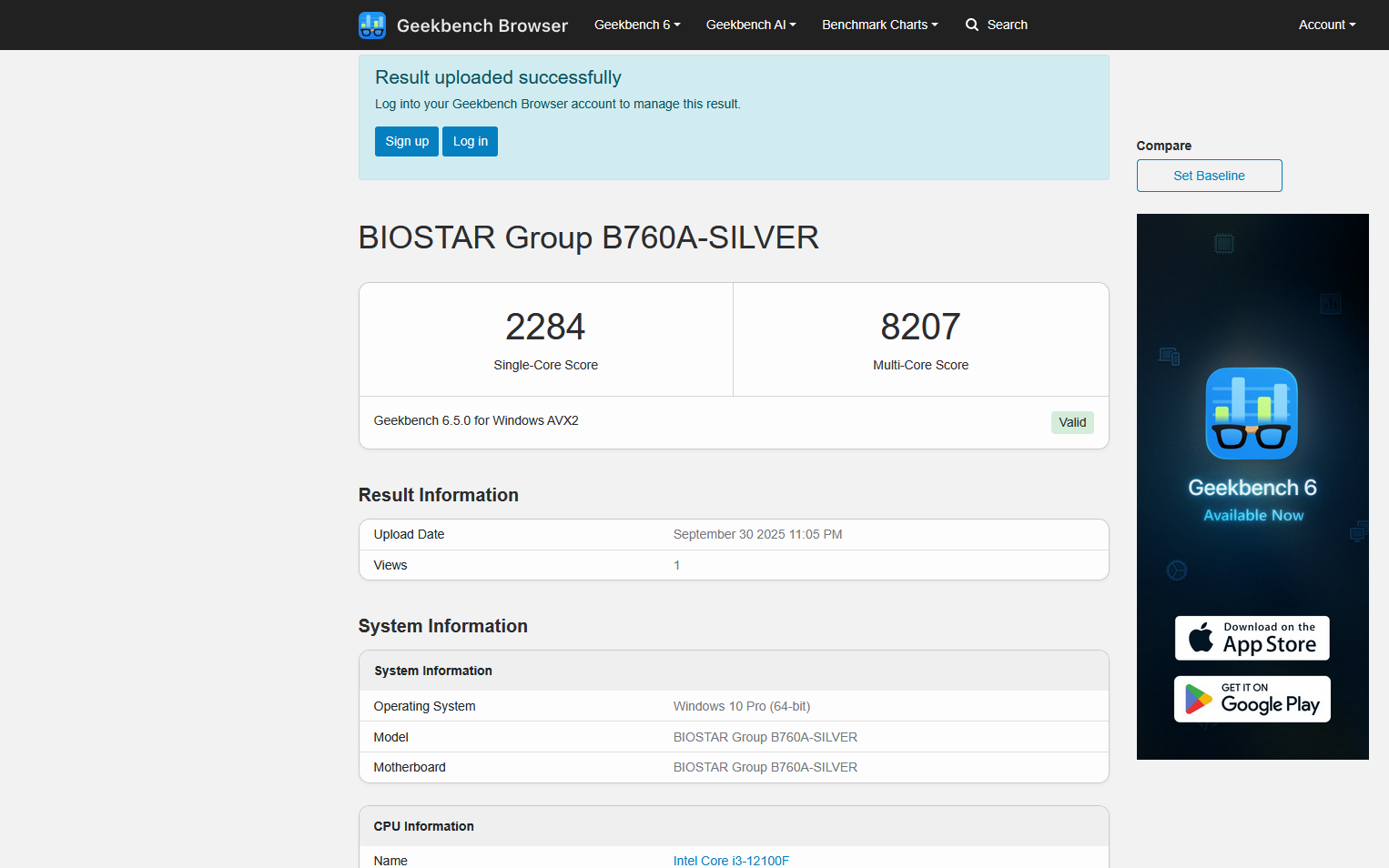Click the 8207 multi-core score
Screen dimensions: 1389x868
point(920,327)
